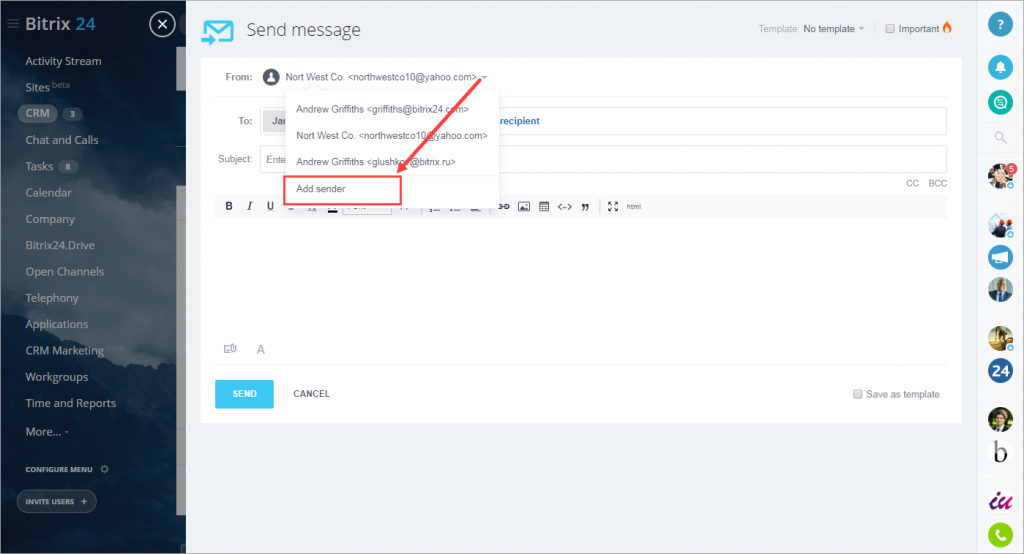The height and width of the screenshot is (554, 1024).
Task: Select sender northwestco10@yahoo.com from list
Action: 392,135
